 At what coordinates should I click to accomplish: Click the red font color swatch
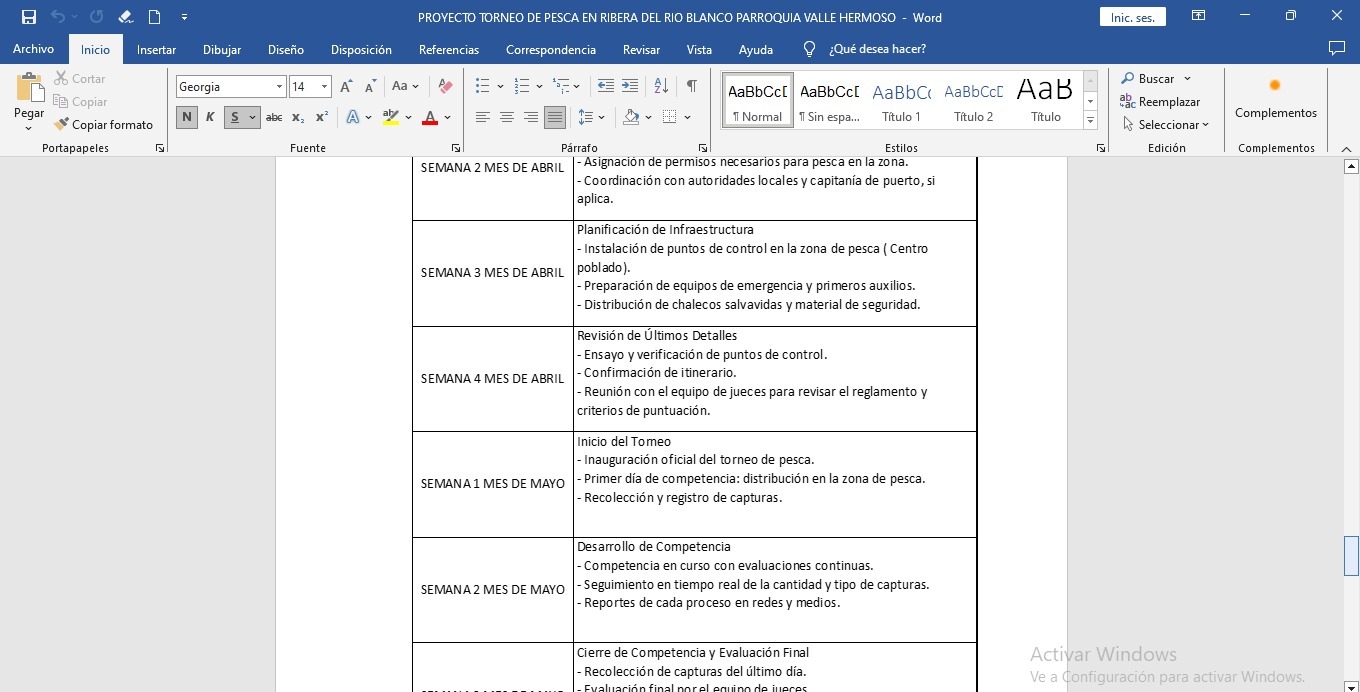430,118
